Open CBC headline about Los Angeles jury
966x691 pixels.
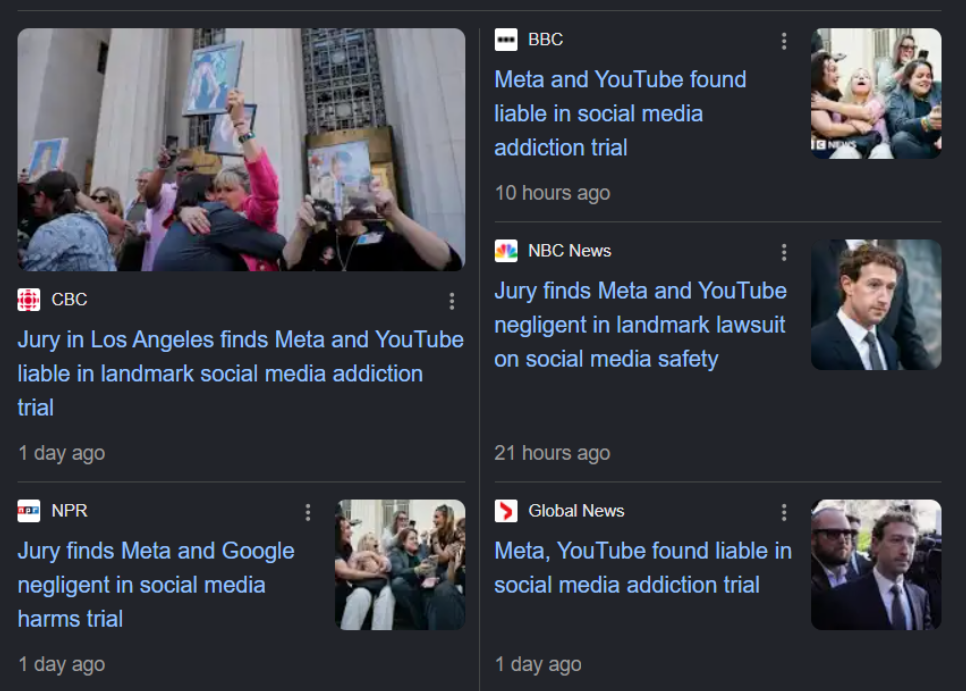pos(240,373)
